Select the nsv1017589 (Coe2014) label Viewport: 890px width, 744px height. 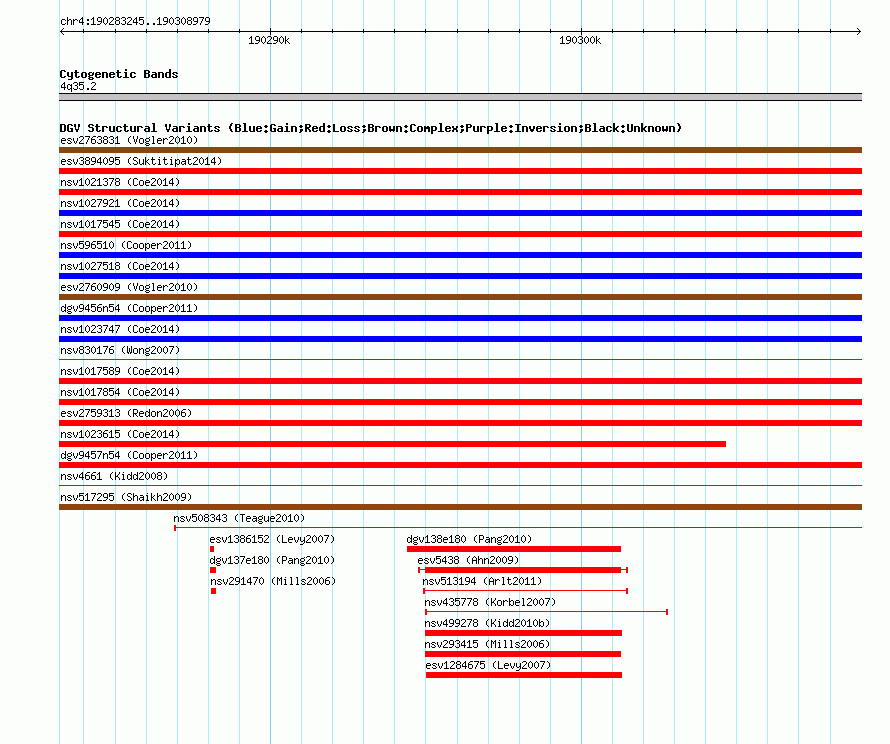[x=120, y=371]
